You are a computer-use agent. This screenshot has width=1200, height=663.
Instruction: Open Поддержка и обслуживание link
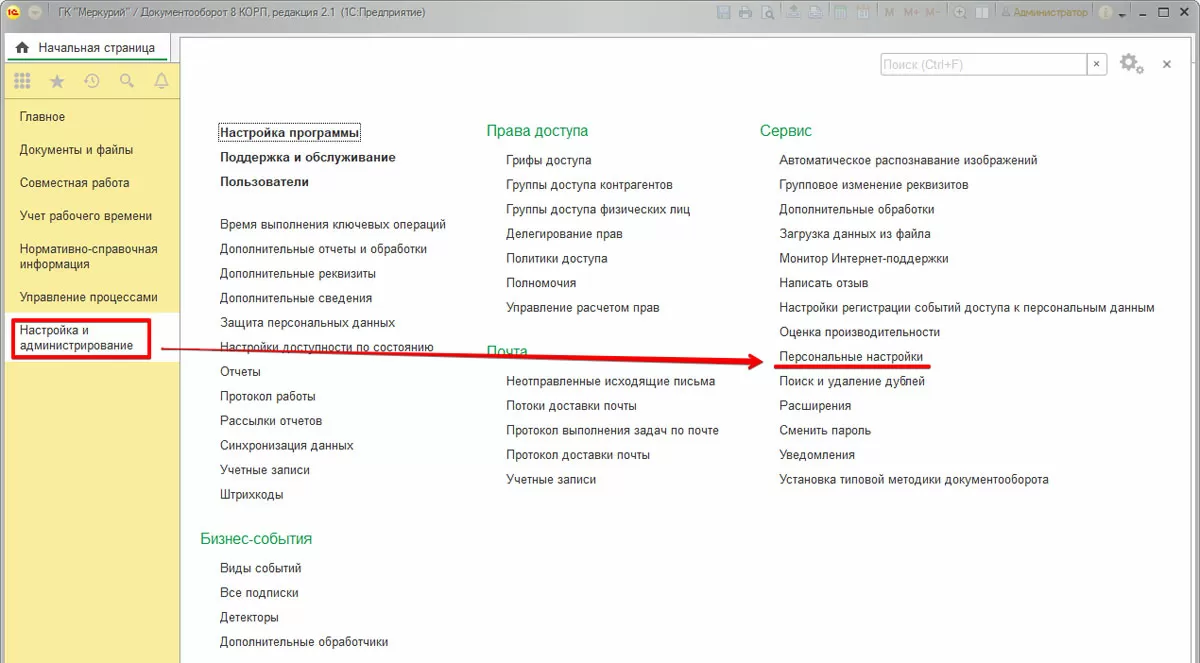point(308,157)
